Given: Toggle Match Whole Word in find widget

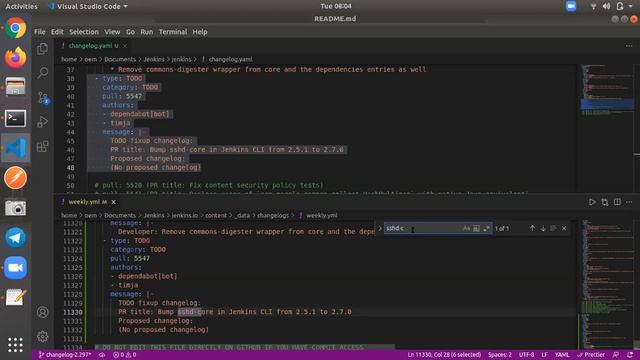Looking at the screenshot, I should [476, 228].
